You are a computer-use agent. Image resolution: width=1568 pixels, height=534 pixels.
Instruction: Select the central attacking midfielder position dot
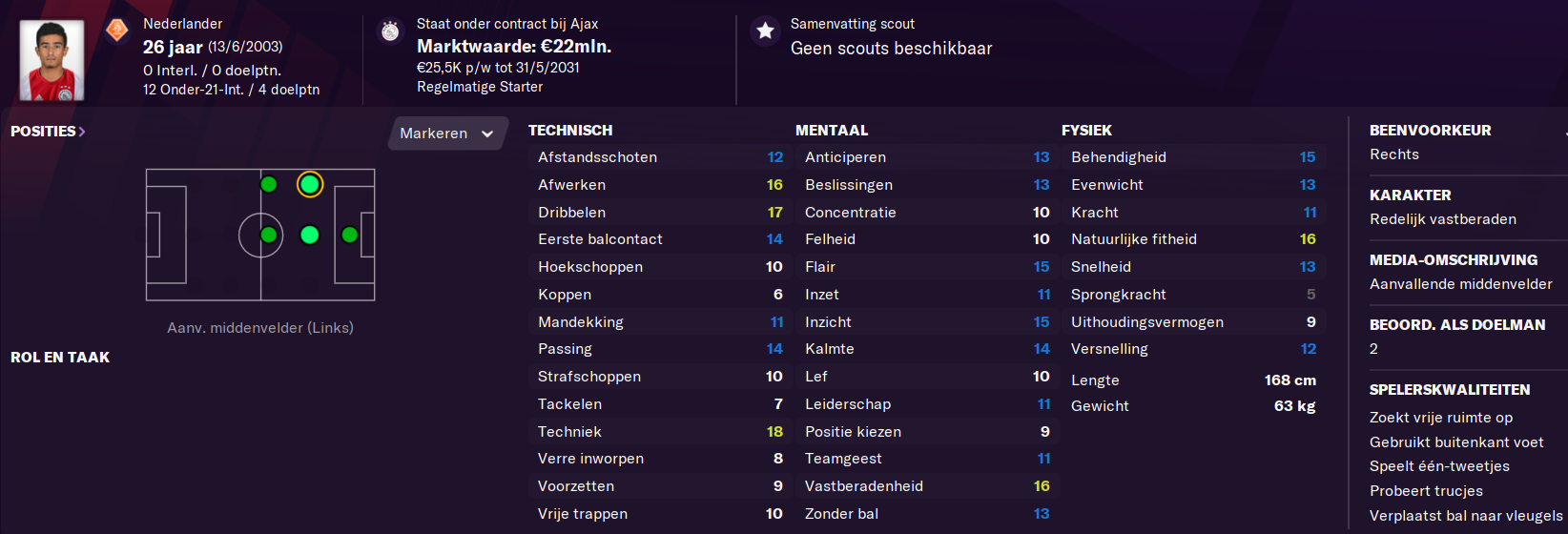click(309, 235)
